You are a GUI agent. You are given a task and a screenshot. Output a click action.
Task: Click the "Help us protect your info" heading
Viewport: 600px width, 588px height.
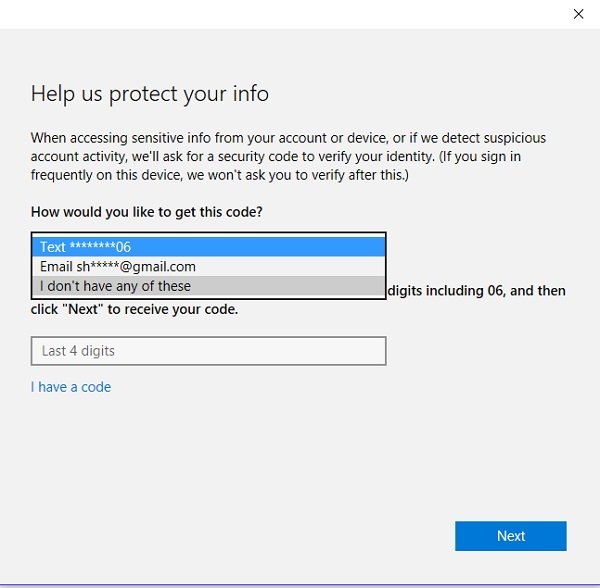pos(150,94)
